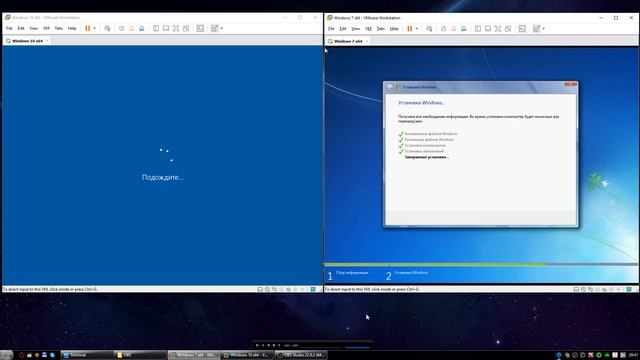
Task: Expand stretch options arrow in Windows 7 x64 window
Action: 544,29
